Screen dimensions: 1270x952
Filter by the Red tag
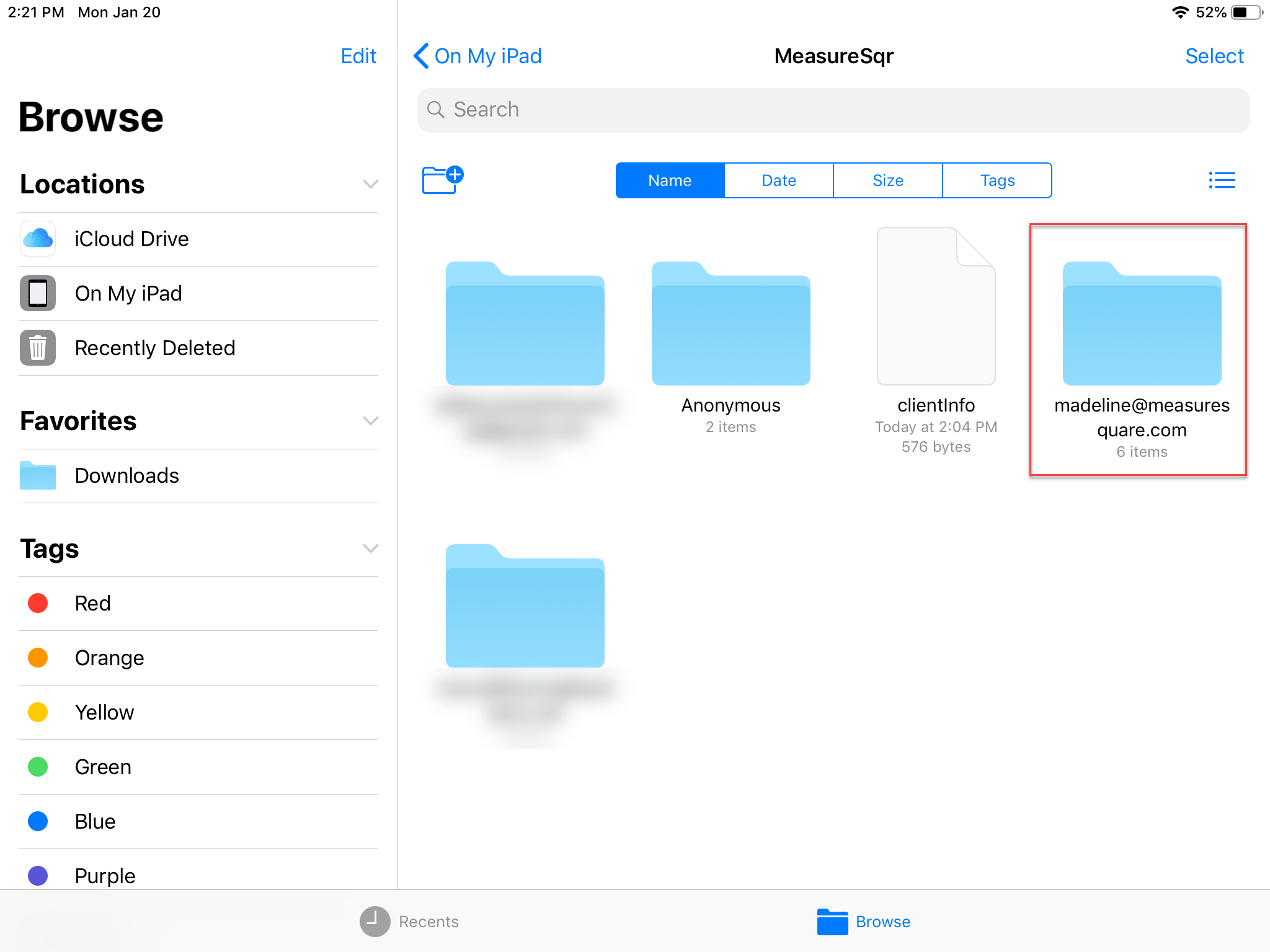coord(92,603)
